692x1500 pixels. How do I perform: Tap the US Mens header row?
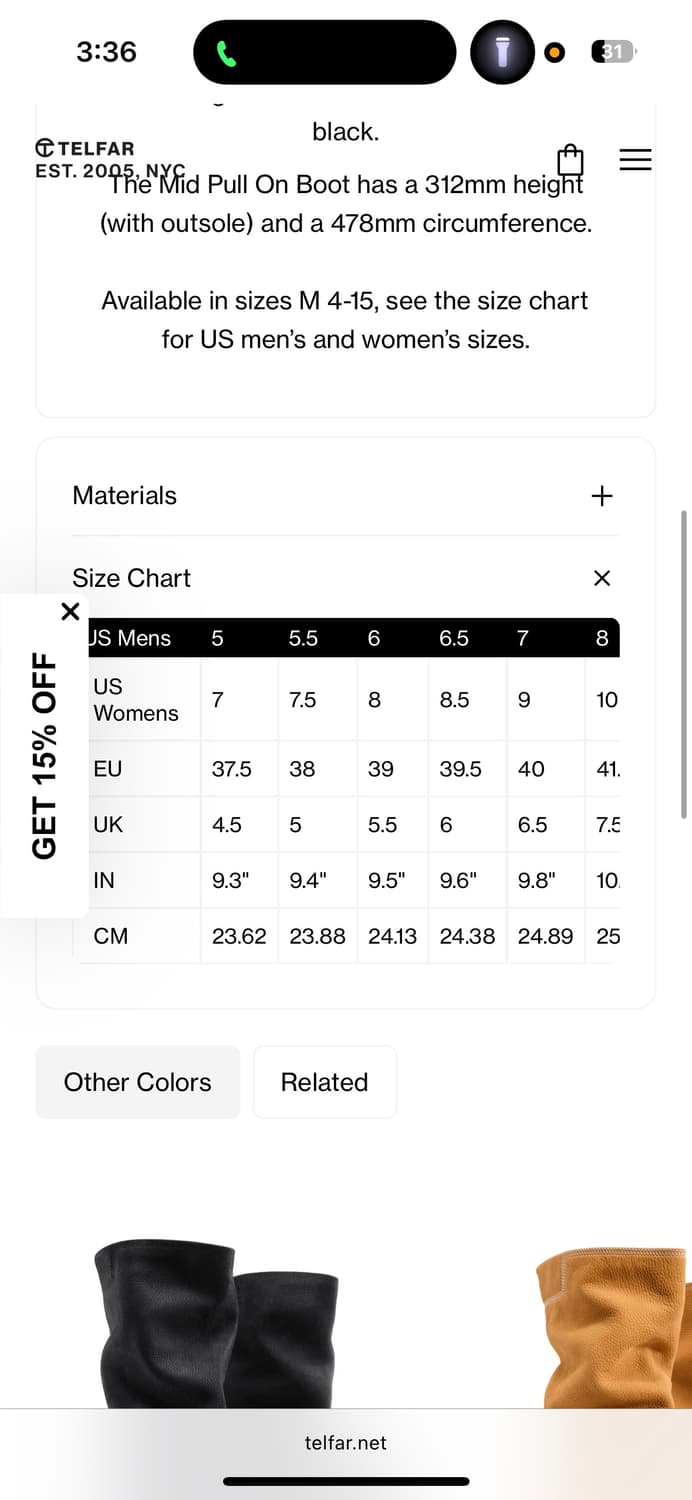132,638
